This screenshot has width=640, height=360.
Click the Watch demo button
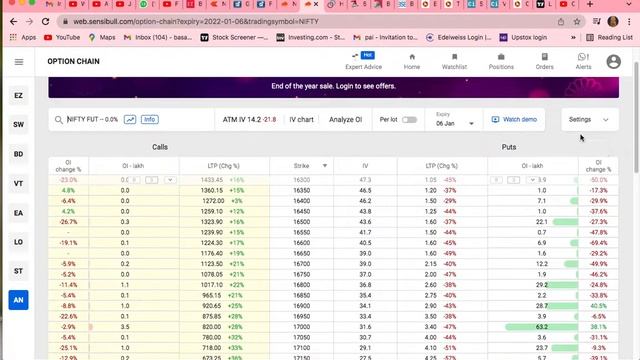pyautogui.click(x=514, y=120)
